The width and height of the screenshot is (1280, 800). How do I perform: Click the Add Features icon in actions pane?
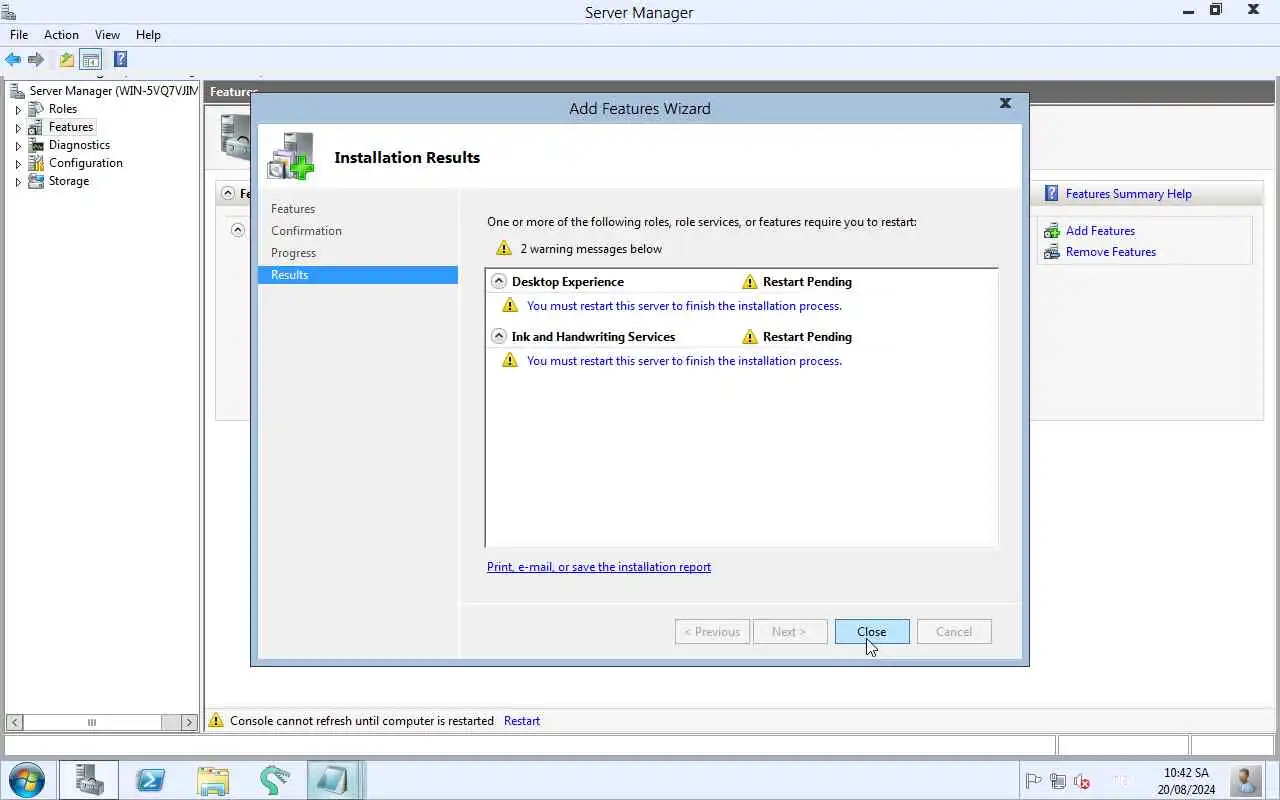pyautogui.click(x=1051, y=231)
